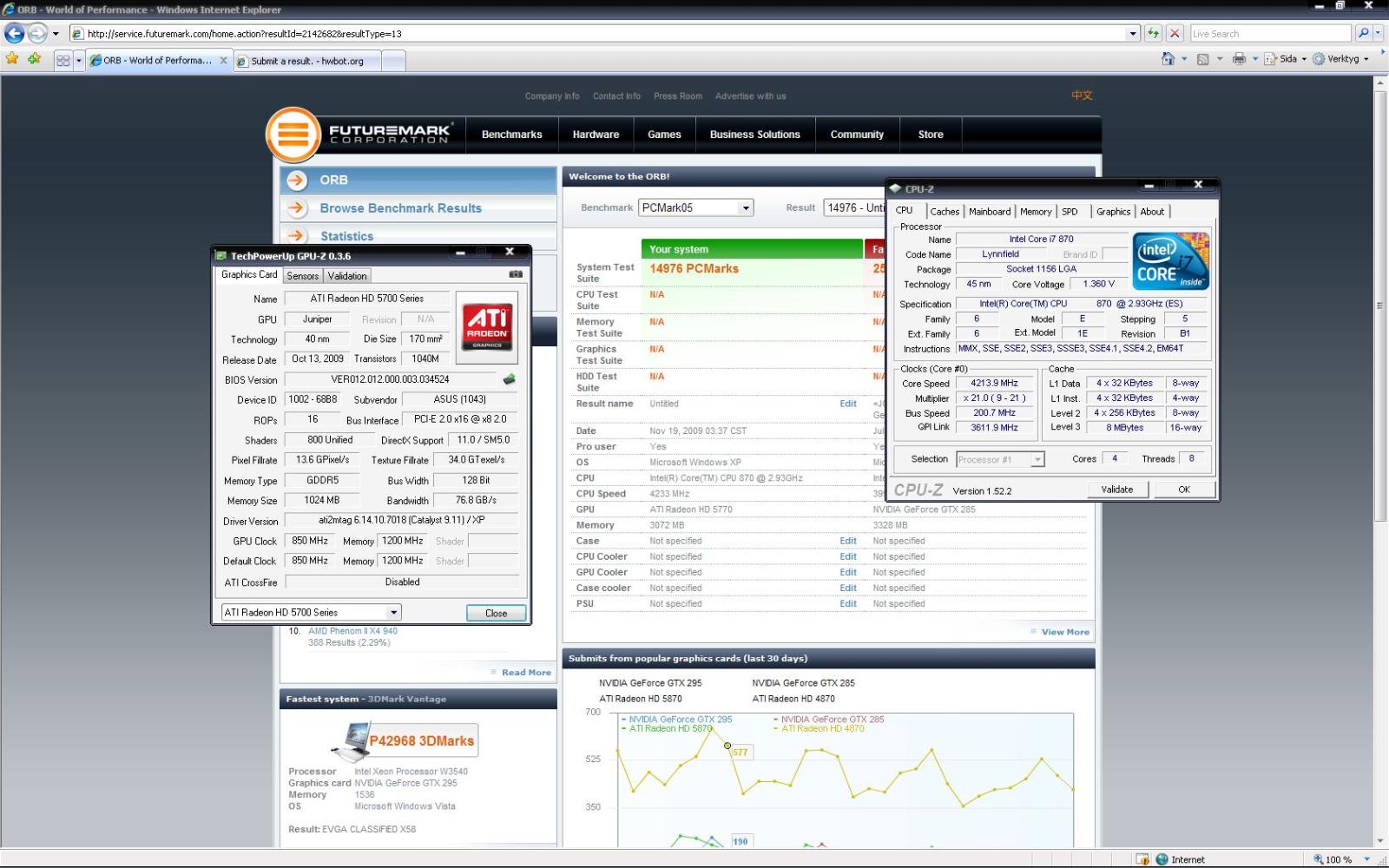
Task: Open AMD Phenom II X4 940 link
Action: point(352,631)
